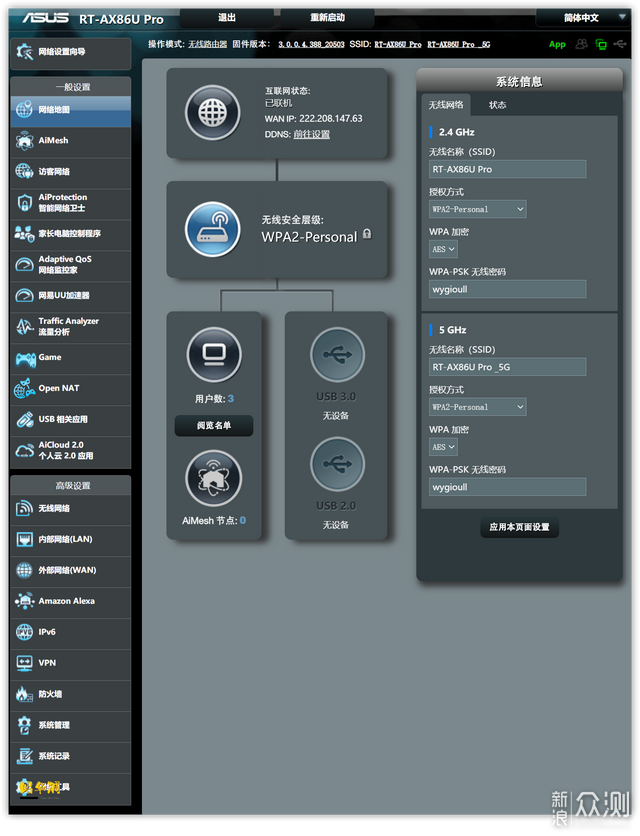Viewport: 640px width, 836px height.
Task: Open 2.4 GHz 授权方式 dropdown
Action: (477, 209)
